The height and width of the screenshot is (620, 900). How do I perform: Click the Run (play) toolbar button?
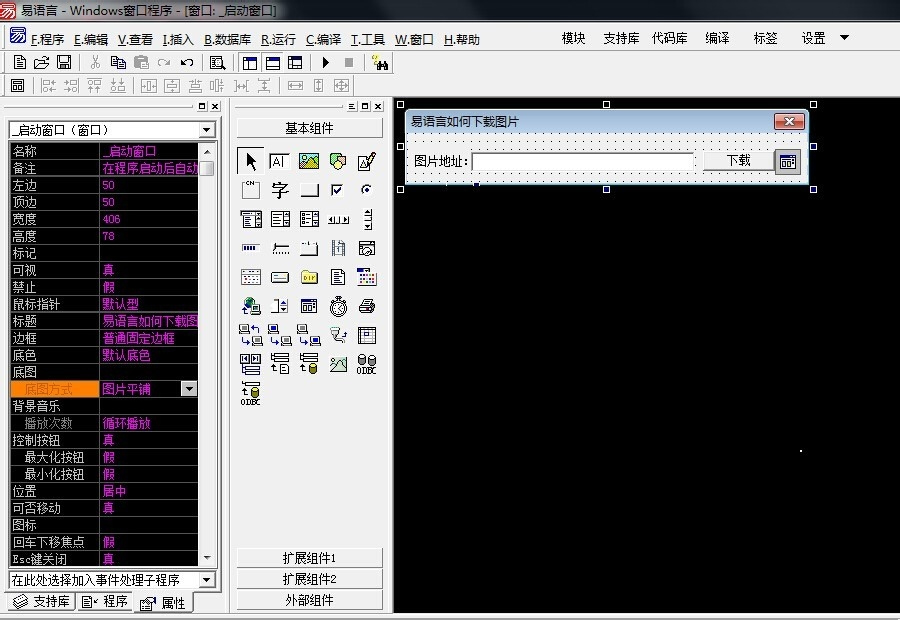[x=326, y=62]
